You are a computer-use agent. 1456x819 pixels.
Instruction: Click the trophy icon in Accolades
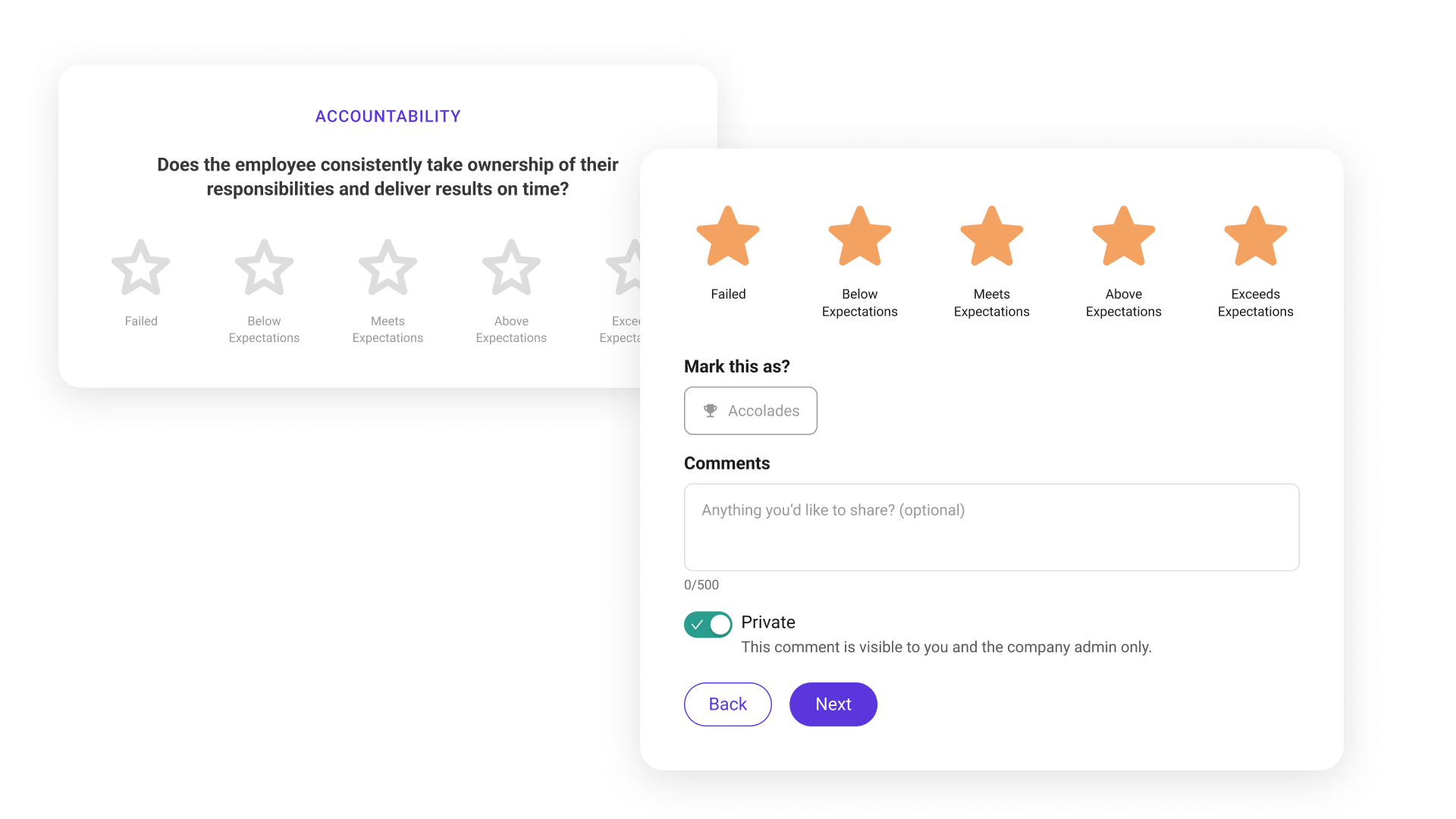click(711, 410)
